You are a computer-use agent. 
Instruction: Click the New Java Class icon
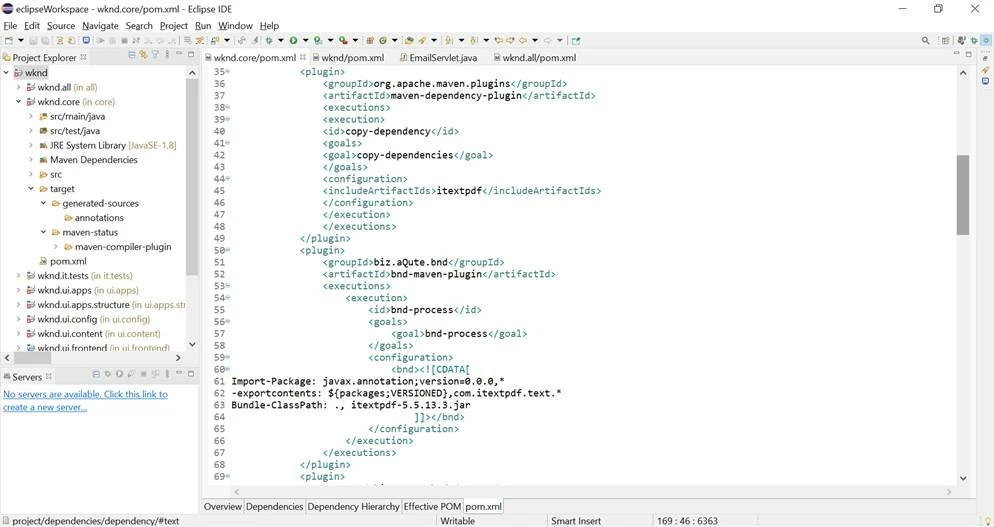(x=382, y=41)
